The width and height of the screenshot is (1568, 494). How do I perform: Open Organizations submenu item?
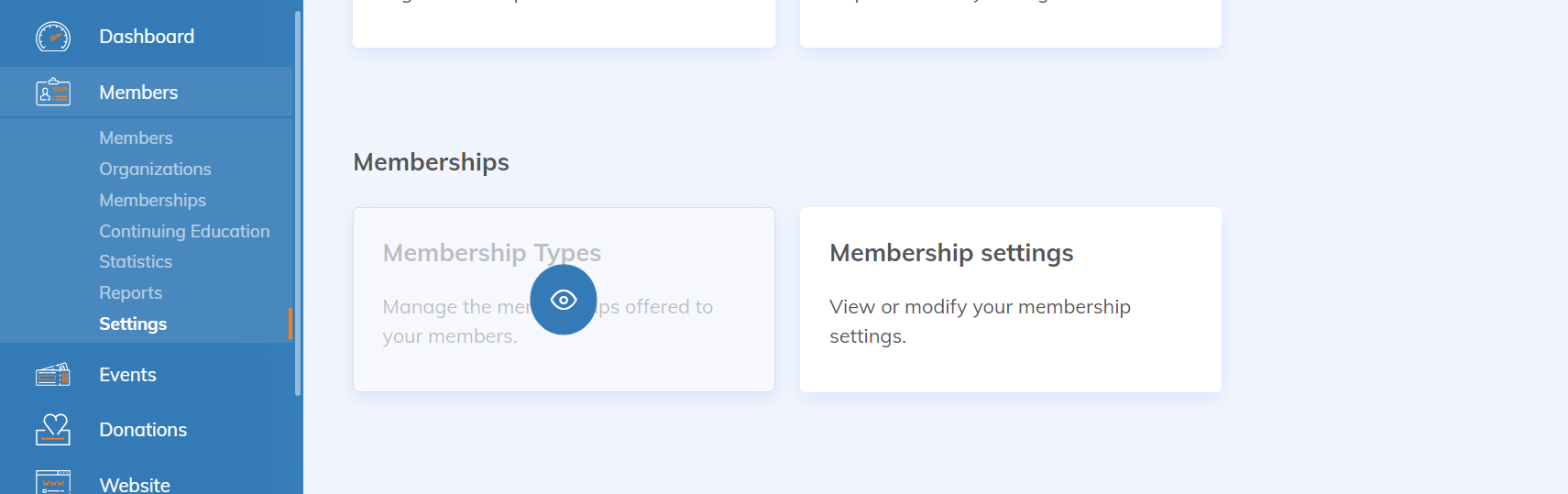click(155, 169)
